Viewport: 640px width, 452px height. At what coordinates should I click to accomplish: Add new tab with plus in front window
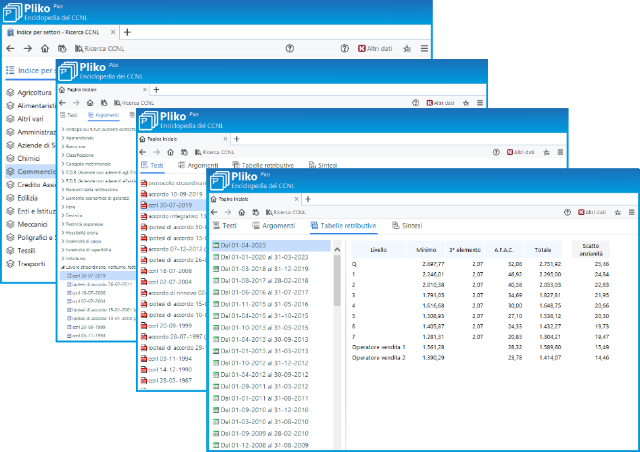point(308,199)
